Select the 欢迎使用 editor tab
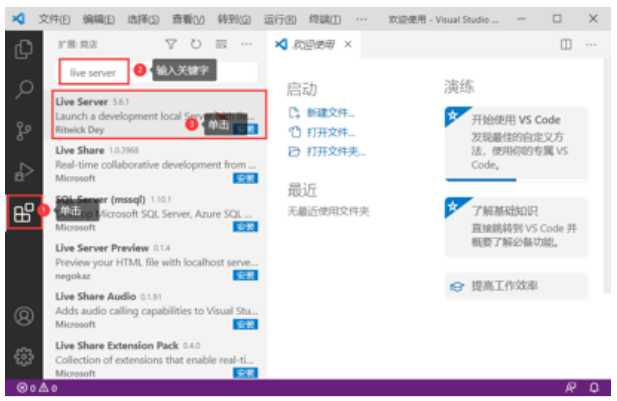Viewport: 617px width, 401px height. (313, 44)
